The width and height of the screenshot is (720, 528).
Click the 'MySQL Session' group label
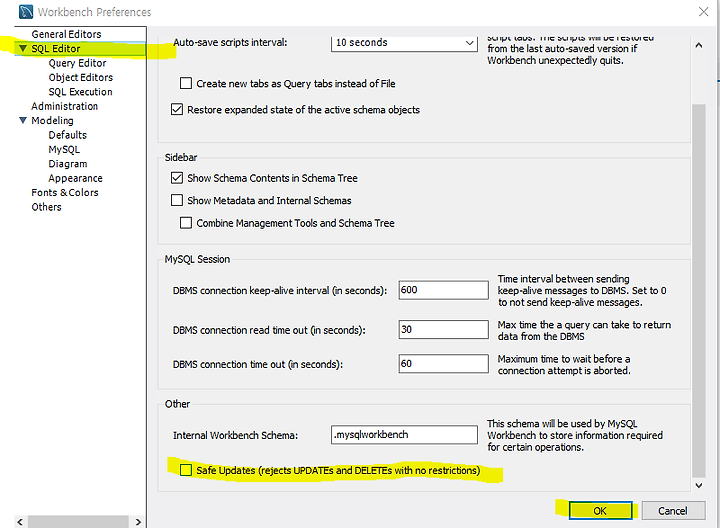coord(197,259)
